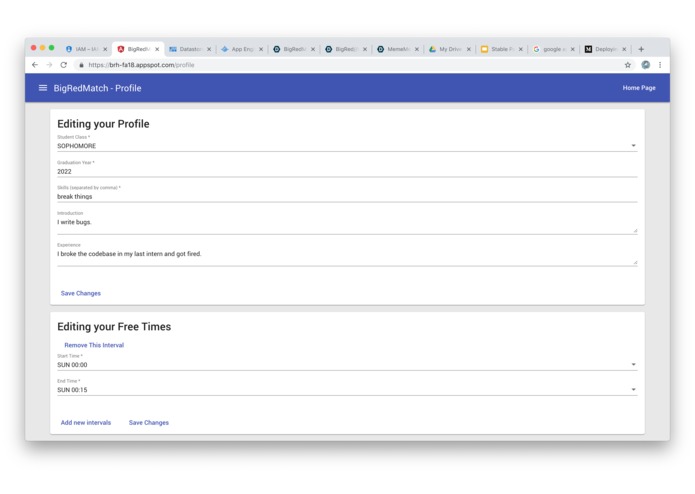Click the 'BigRedMatch - Profile' title

(x=97, y=88)
